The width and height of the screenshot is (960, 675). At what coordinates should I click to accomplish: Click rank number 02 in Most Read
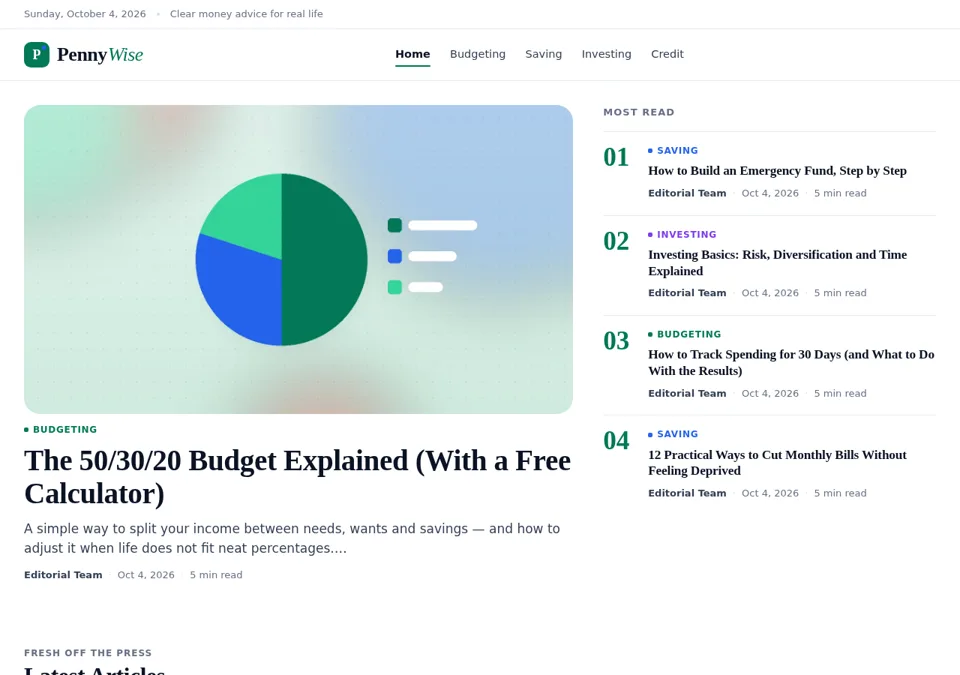pyautogui.click(x=616, y=241)
